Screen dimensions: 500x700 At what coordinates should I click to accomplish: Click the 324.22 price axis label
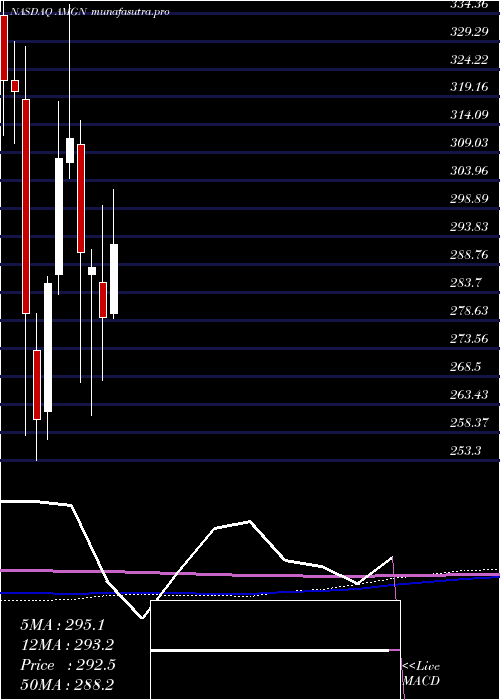(469, 59)
